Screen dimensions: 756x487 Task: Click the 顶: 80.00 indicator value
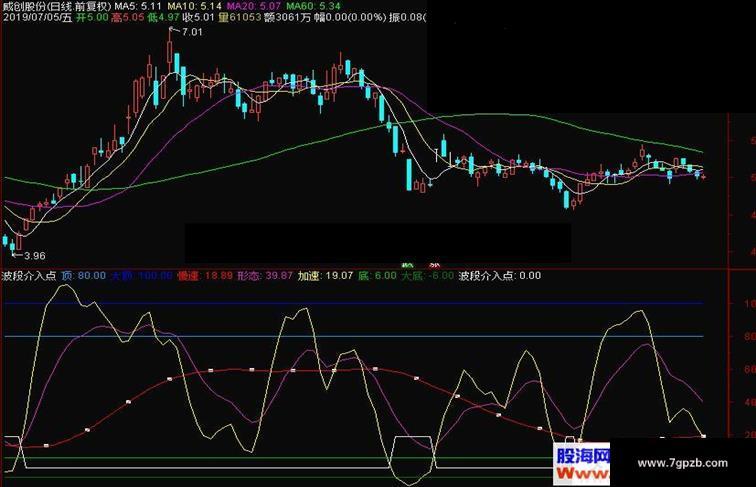83,276
